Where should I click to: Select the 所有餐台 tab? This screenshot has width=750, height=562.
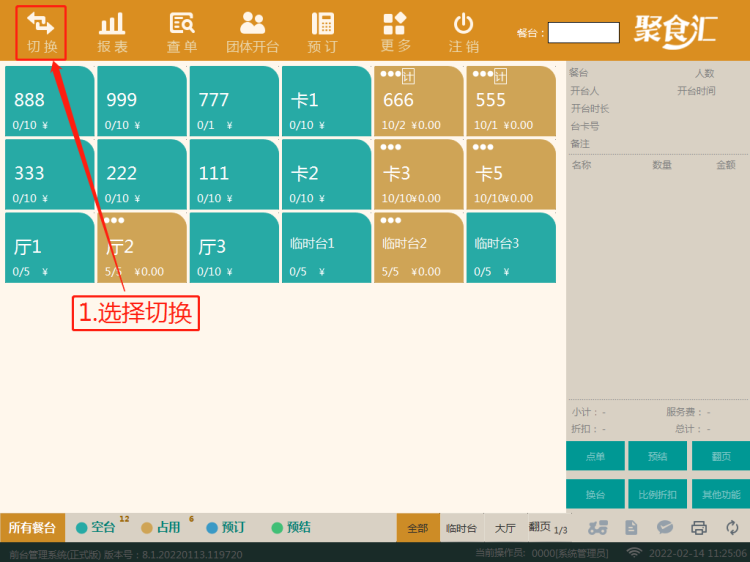click(33, 528)
